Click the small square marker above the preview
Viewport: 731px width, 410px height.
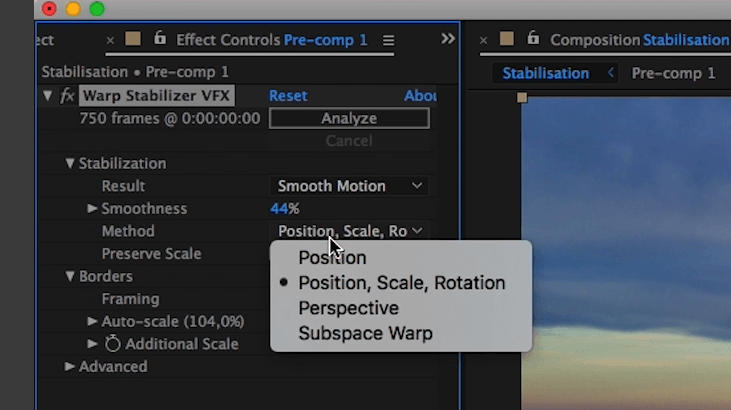(522, 97)
